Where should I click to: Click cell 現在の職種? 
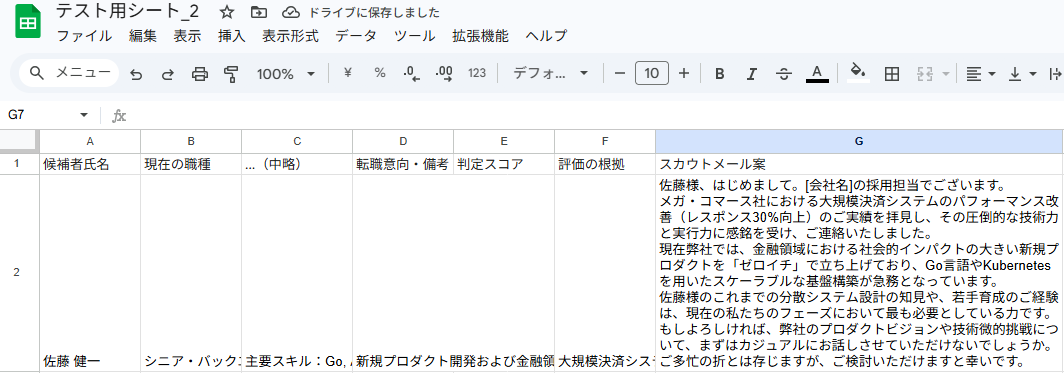[x=191, y=164]
